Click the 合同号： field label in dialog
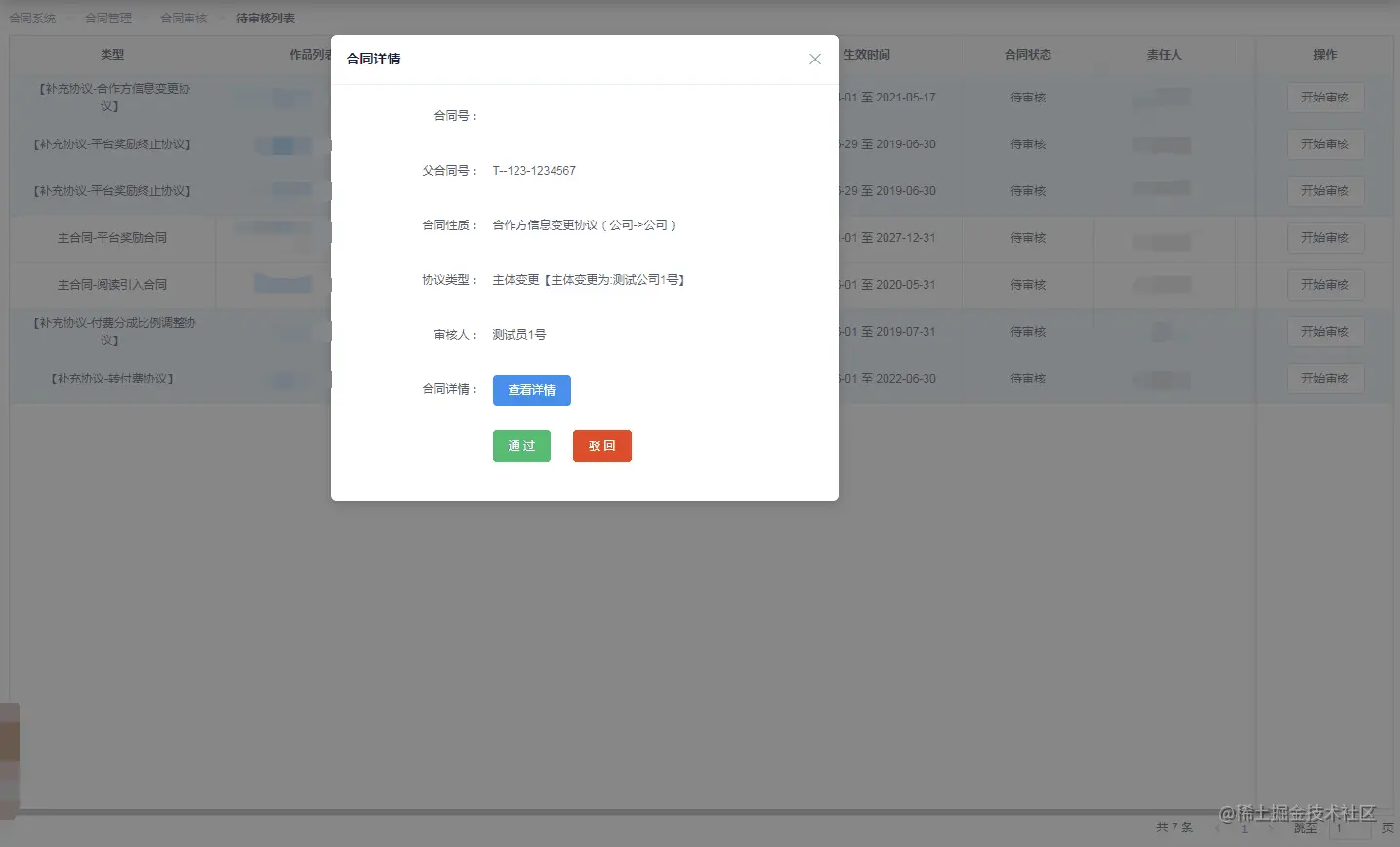1400x847 pixels. pos(456,116)
